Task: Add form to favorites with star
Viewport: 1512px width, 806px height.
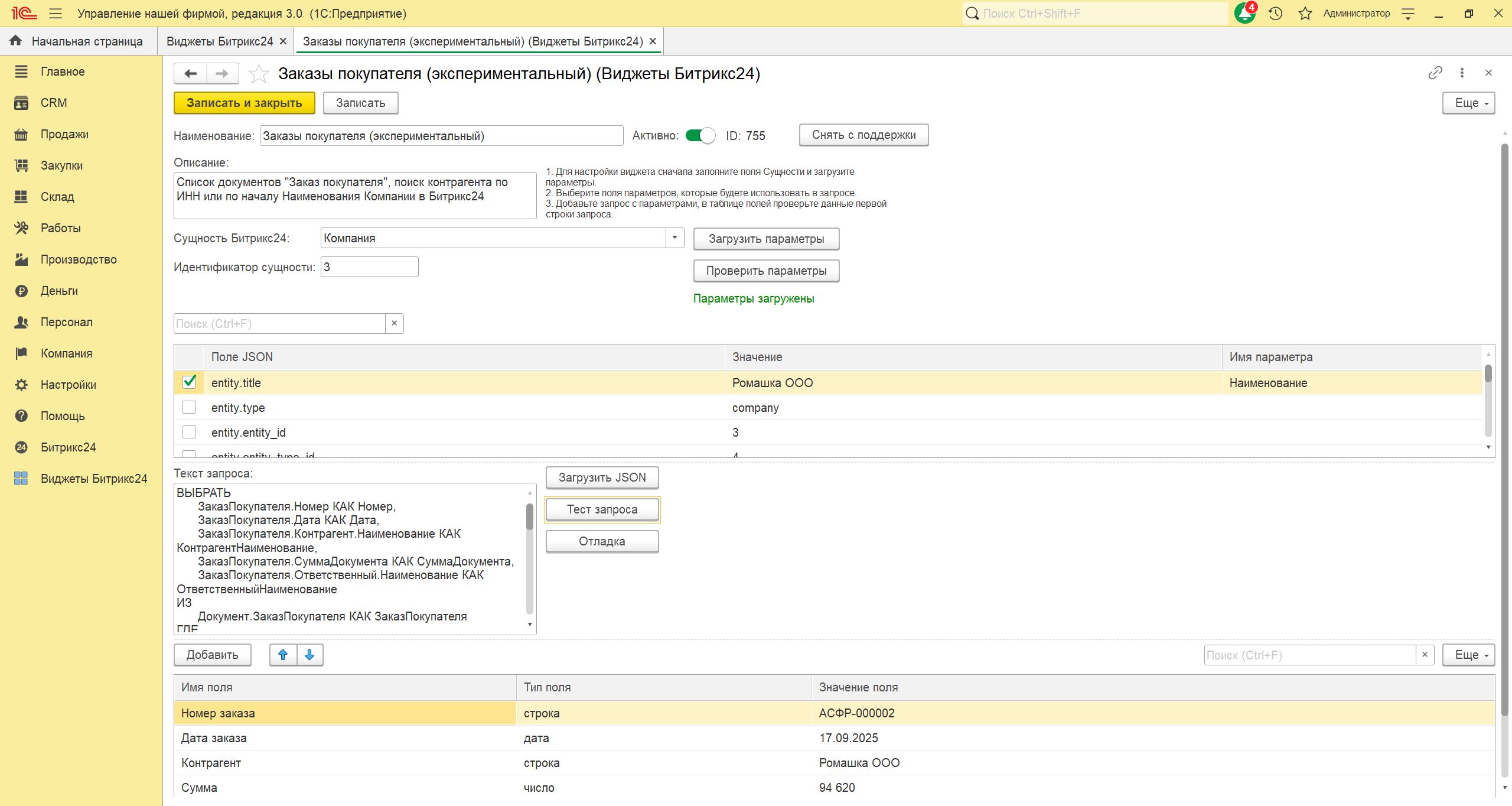Action: coord(258,74)
